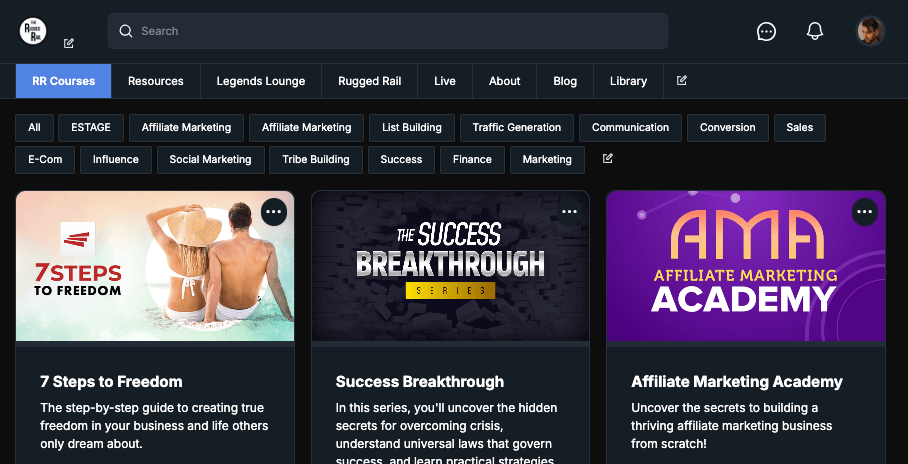Open the Library tab

[628, 81]
